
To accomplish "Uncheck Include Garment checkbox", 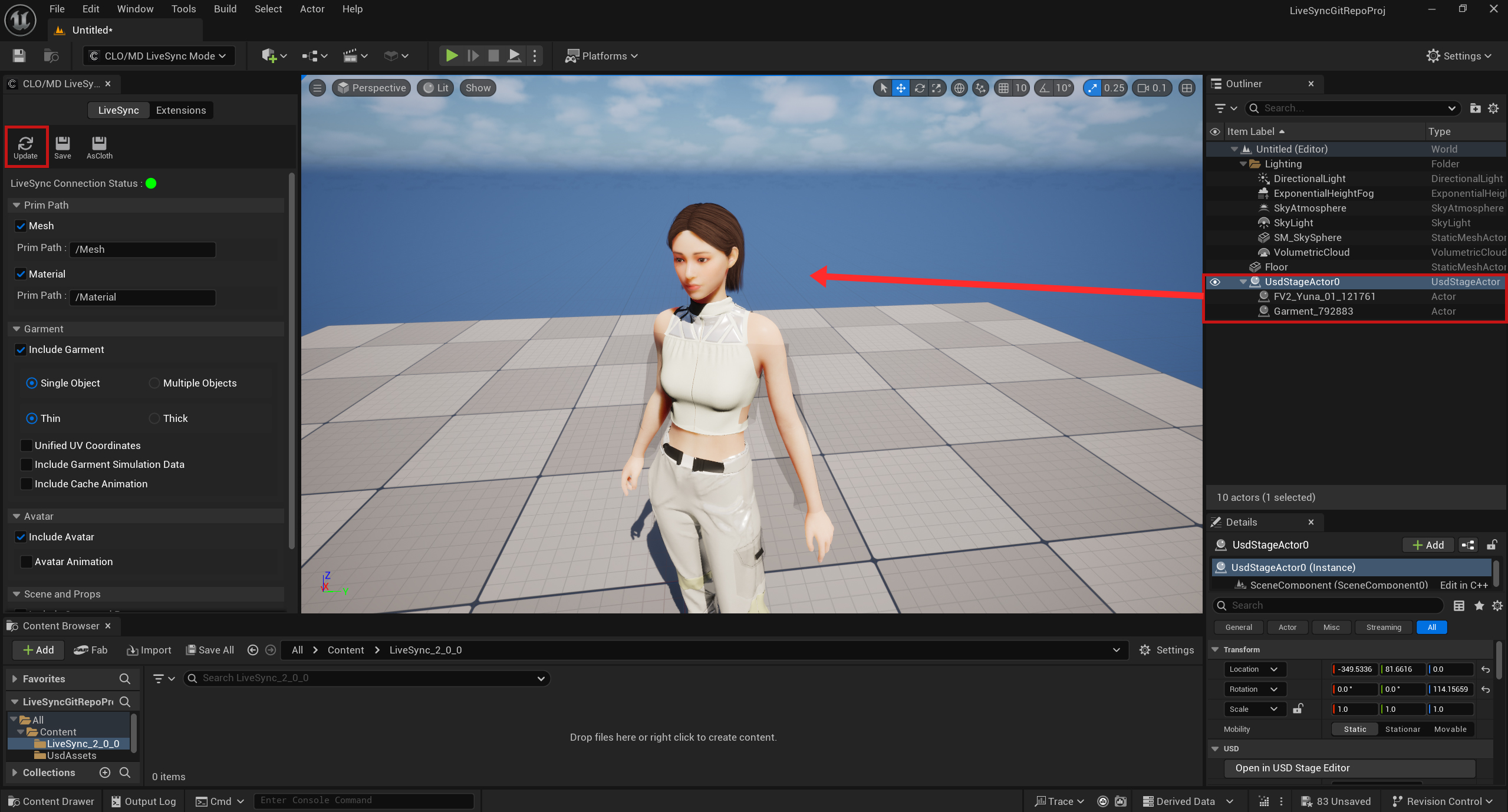I will pos(21,349).
